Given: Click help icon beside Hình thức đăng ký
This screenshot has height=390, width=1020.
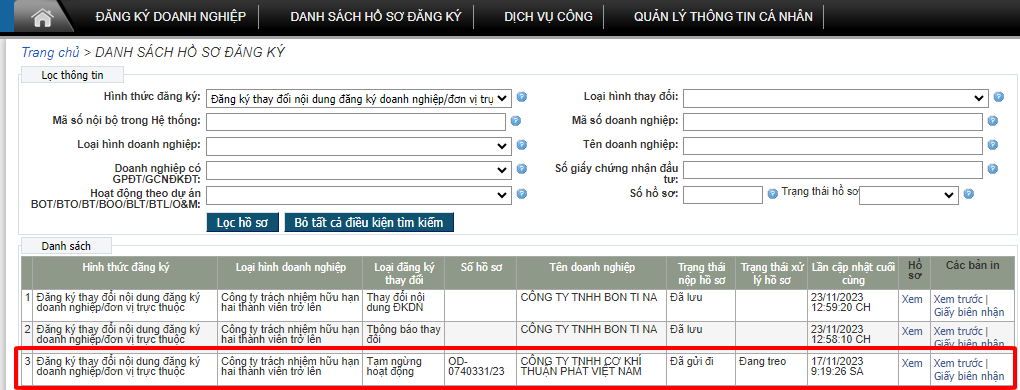Looking at the screenshot, I should click(x=522, y=98).
